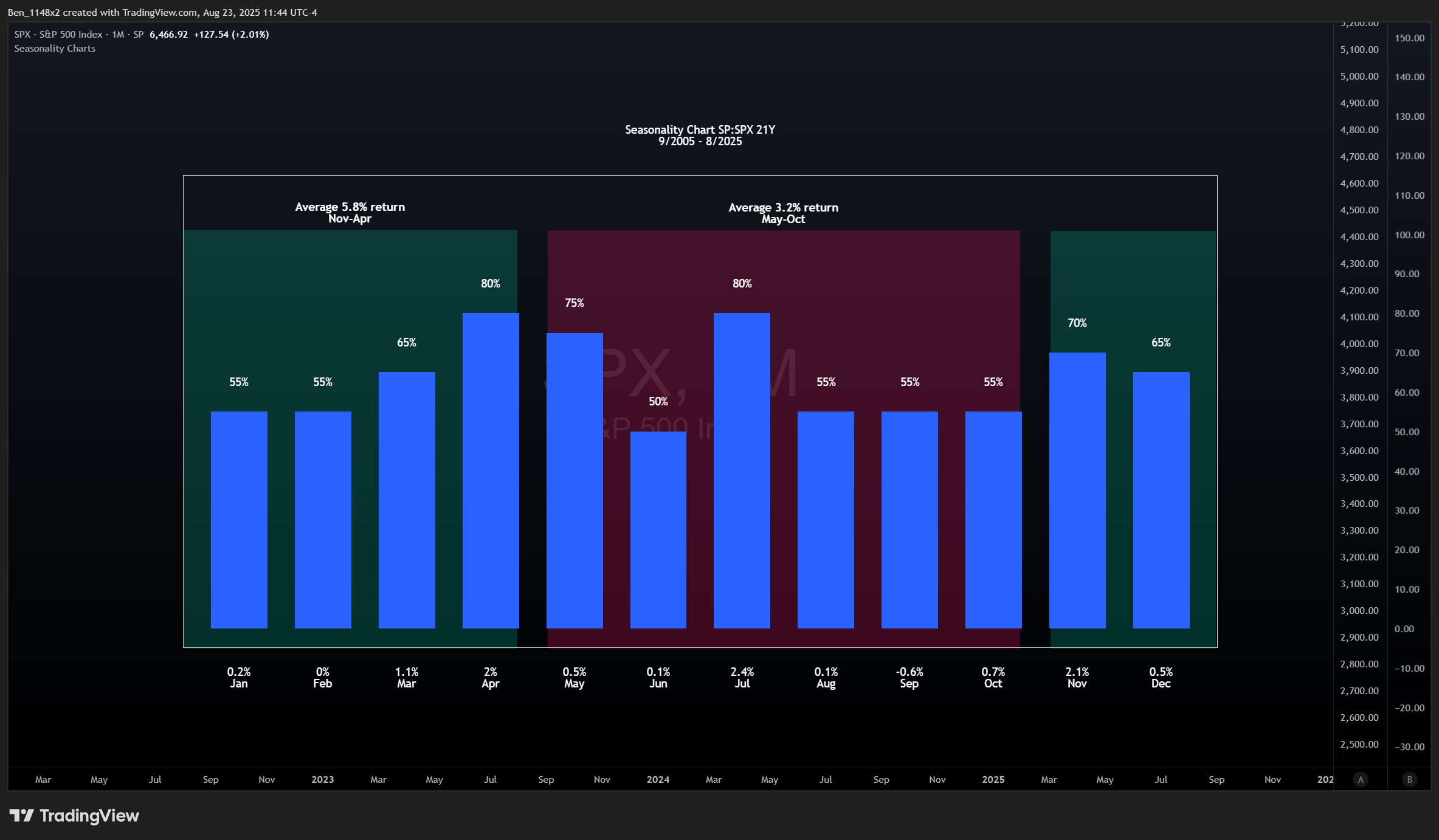The height and width of the screenshot is (840, 1439).
Task: Click the Average 5.8% return Nov-Apr label
Action: coord(350,213)
